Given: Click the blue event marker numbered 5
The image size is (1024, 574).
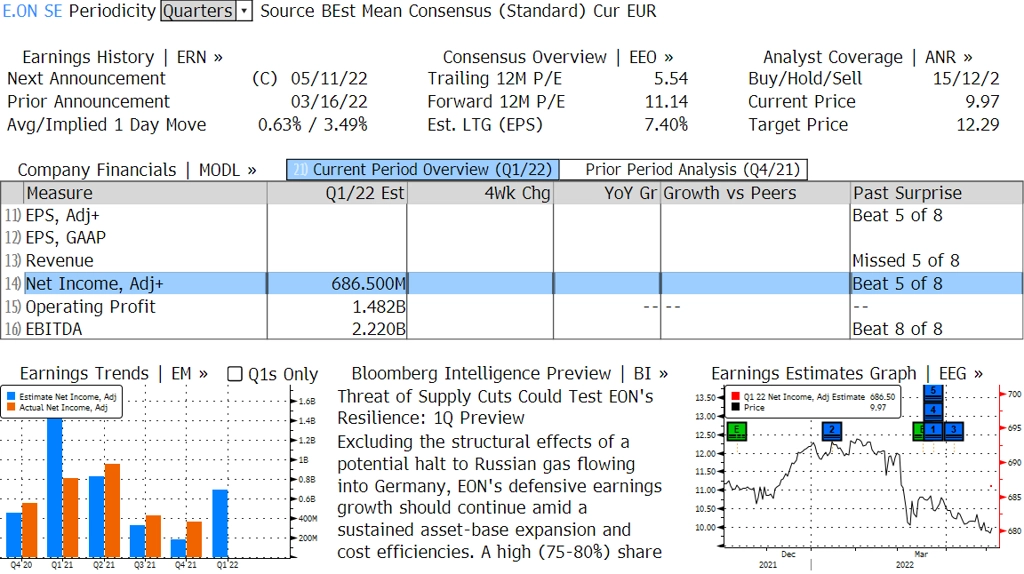Looking at the screenshot, I should tap(933, 392).
